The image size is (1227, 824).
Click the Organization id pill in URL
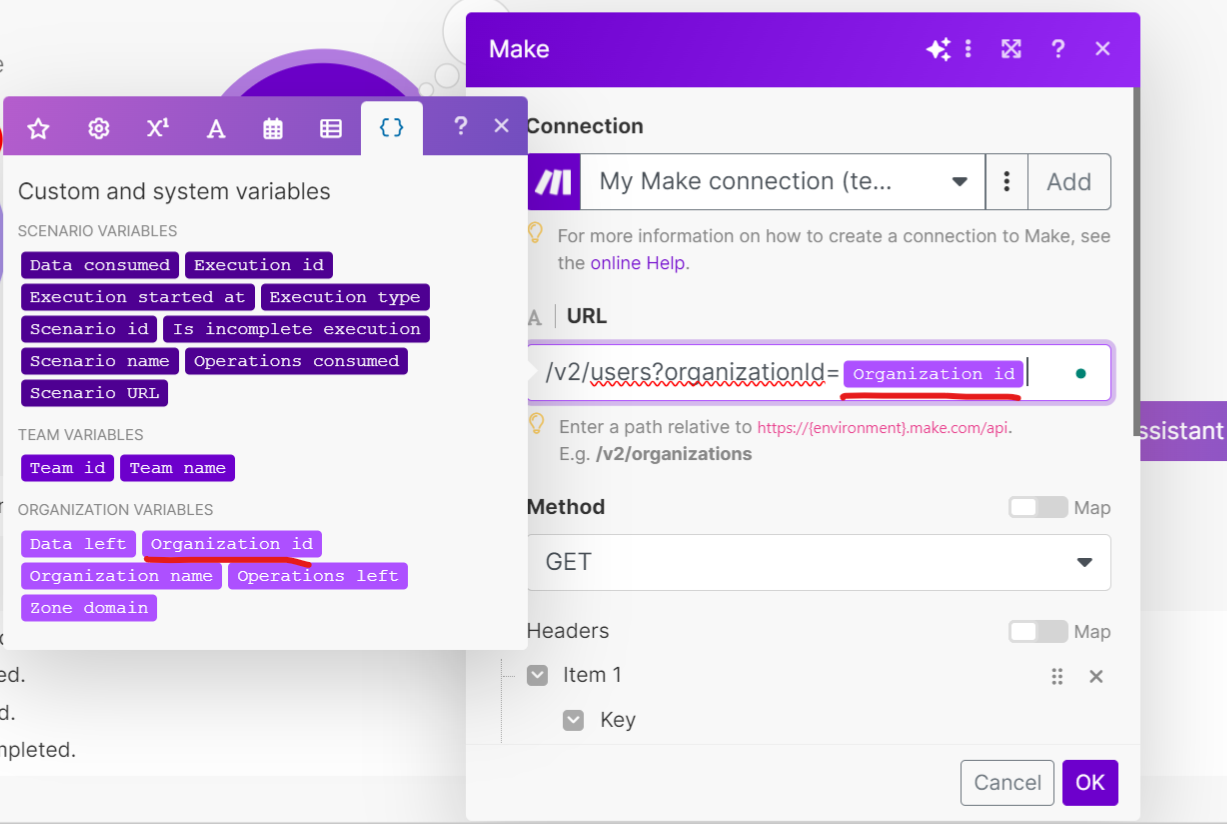click(x=934, y=374)
